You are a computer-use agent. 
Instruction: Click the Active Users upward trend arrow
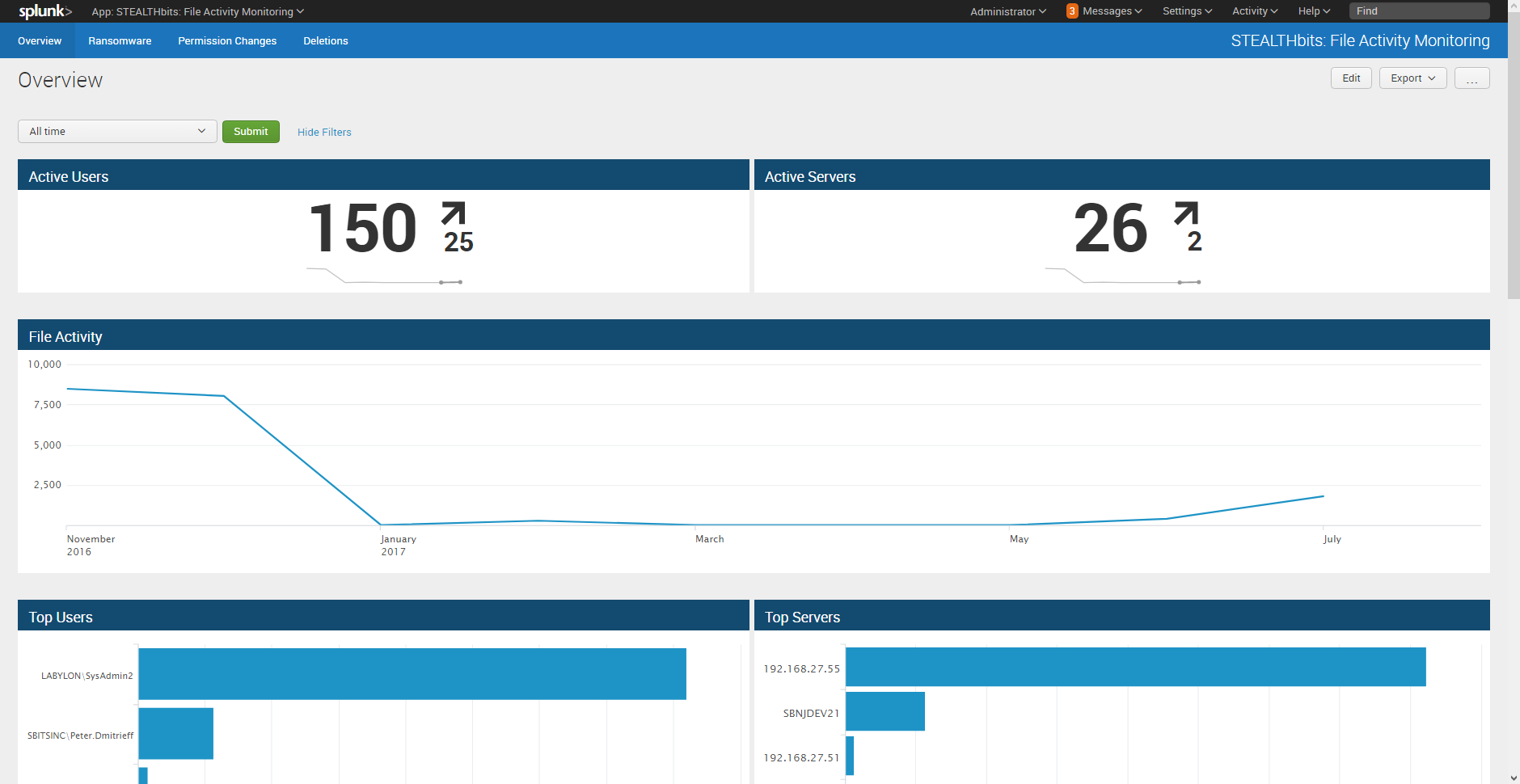[454, 213]
